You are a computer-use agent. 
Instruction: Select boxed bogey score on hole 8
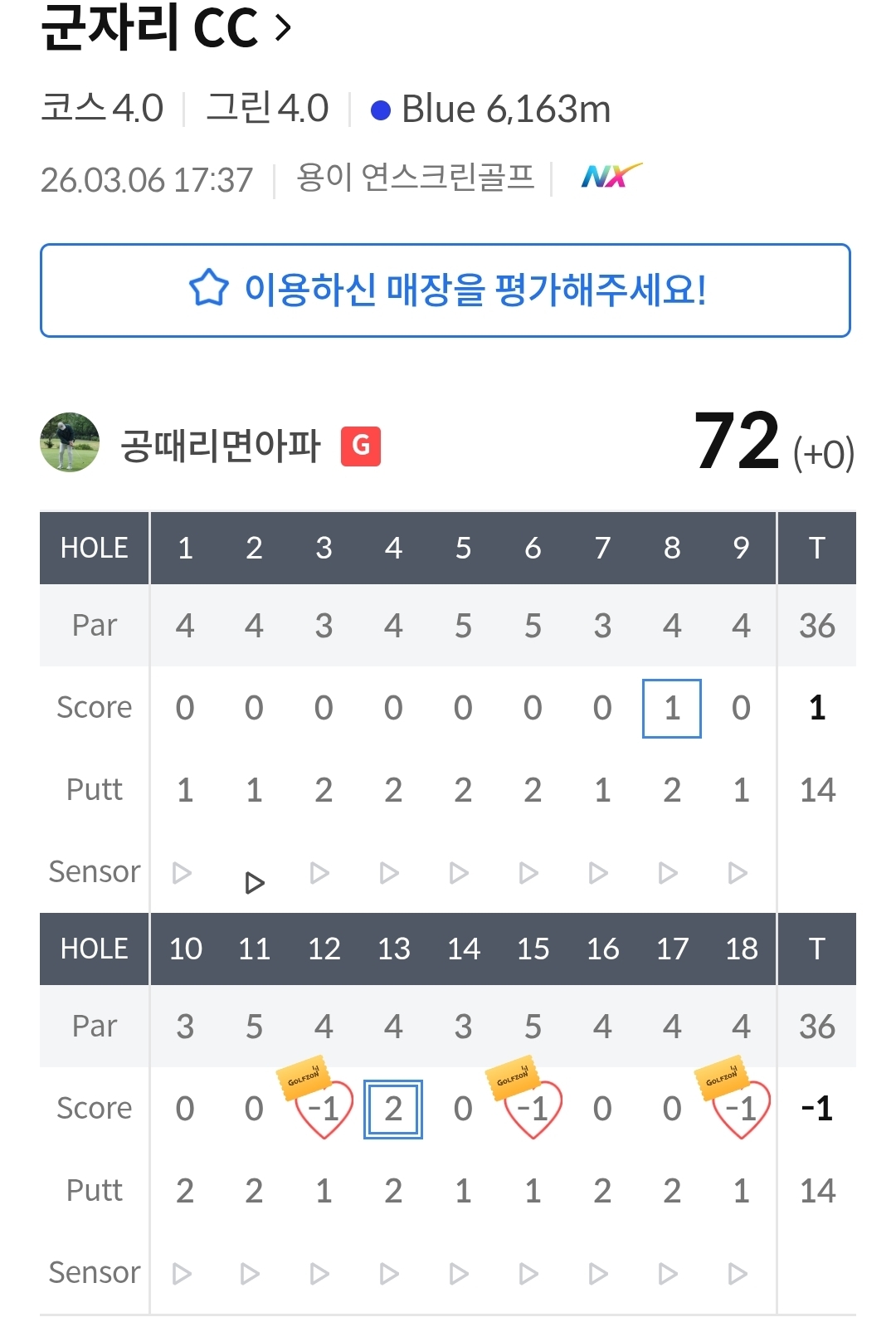point(671,708)
